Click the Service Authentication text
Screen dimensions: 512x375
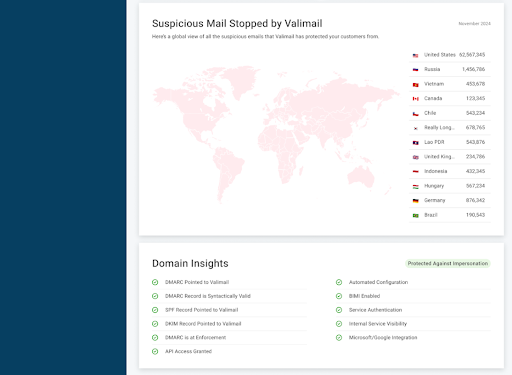[375, 310]
